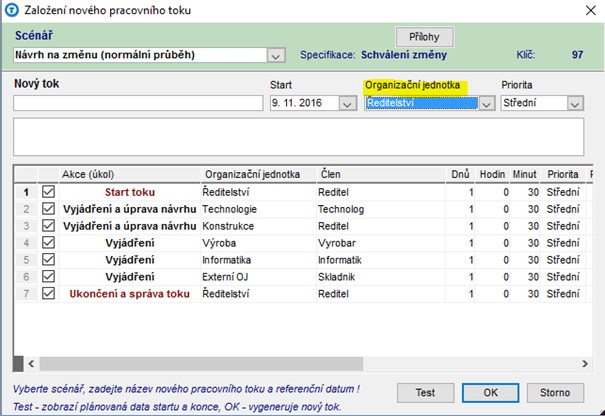Click the Výroba cell

click(x=259, y=243)
